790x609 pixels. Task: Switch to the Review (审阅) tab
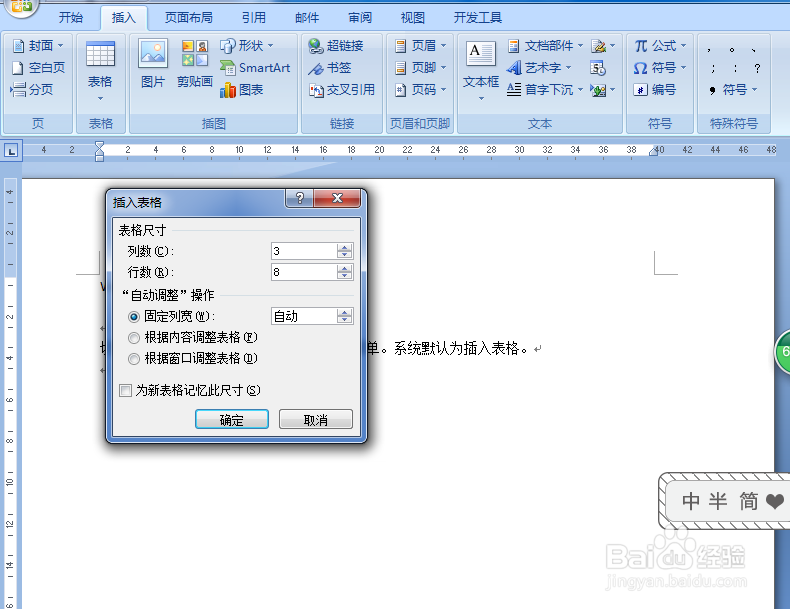click(360, 18)
